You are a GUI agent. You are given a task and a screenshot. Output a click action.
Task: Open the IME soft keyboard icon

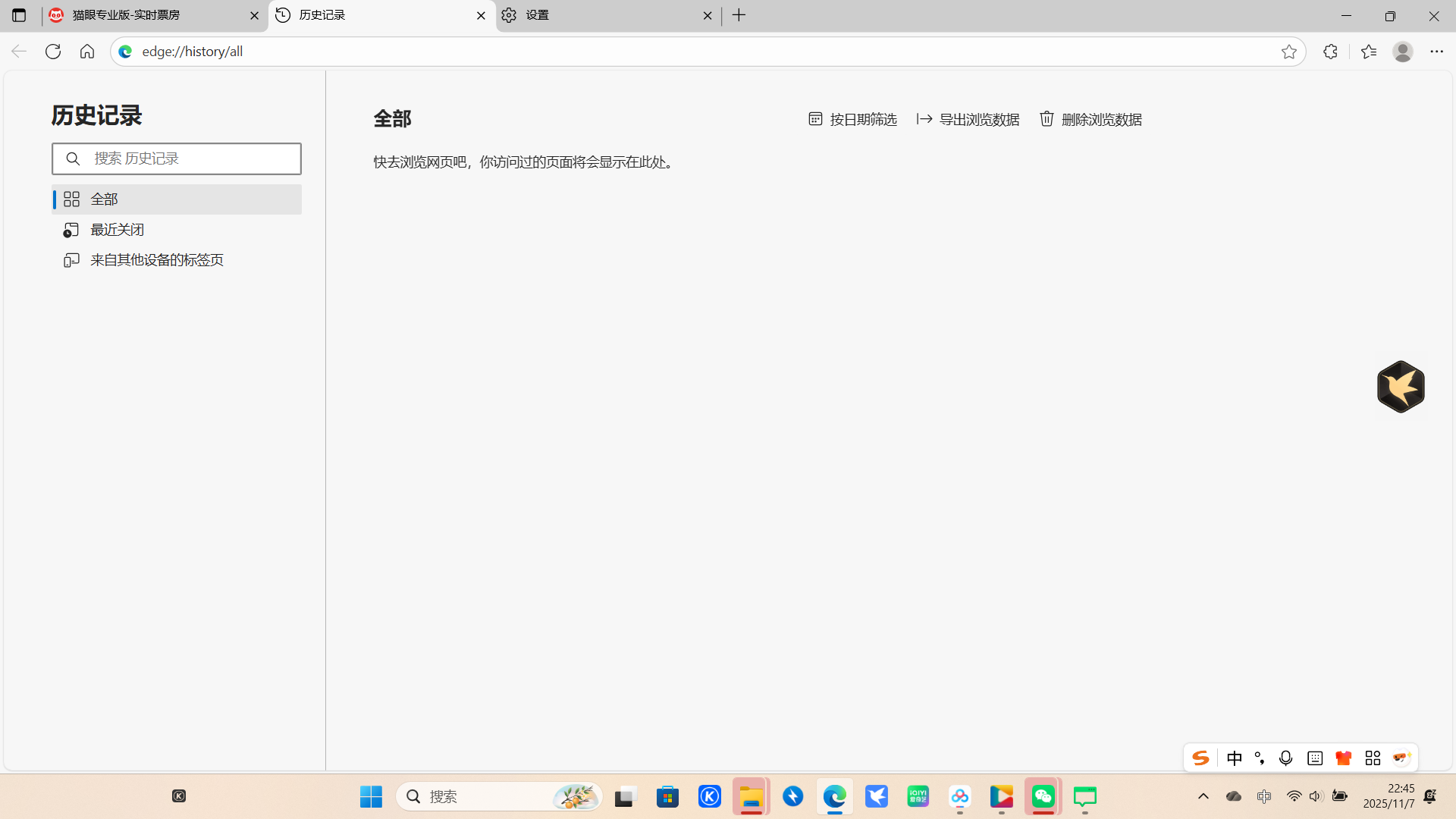(x=1315, y=758)
